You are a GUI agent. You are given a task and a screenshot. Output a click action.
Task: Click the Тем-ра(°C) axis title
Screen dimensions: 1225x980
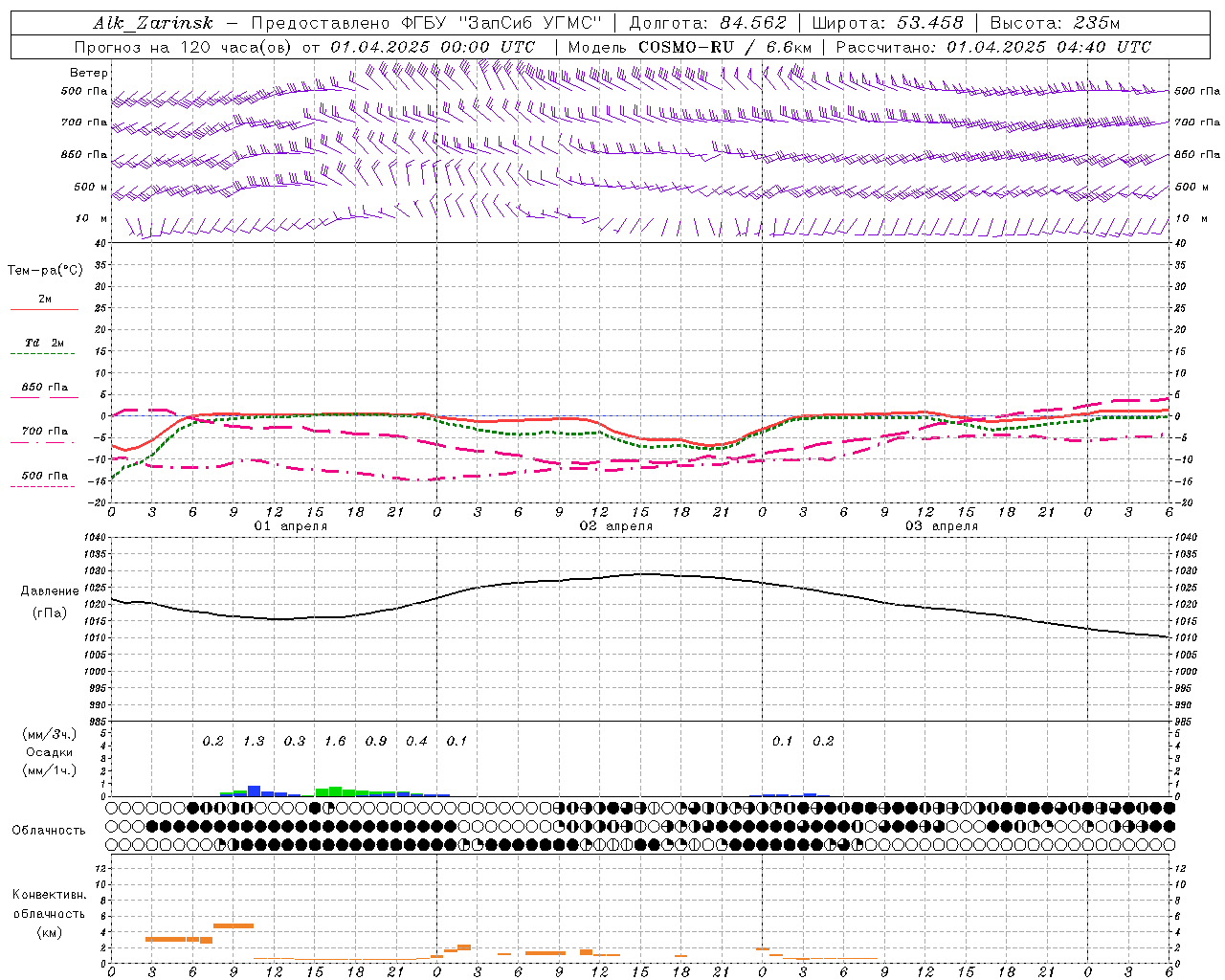45,271
